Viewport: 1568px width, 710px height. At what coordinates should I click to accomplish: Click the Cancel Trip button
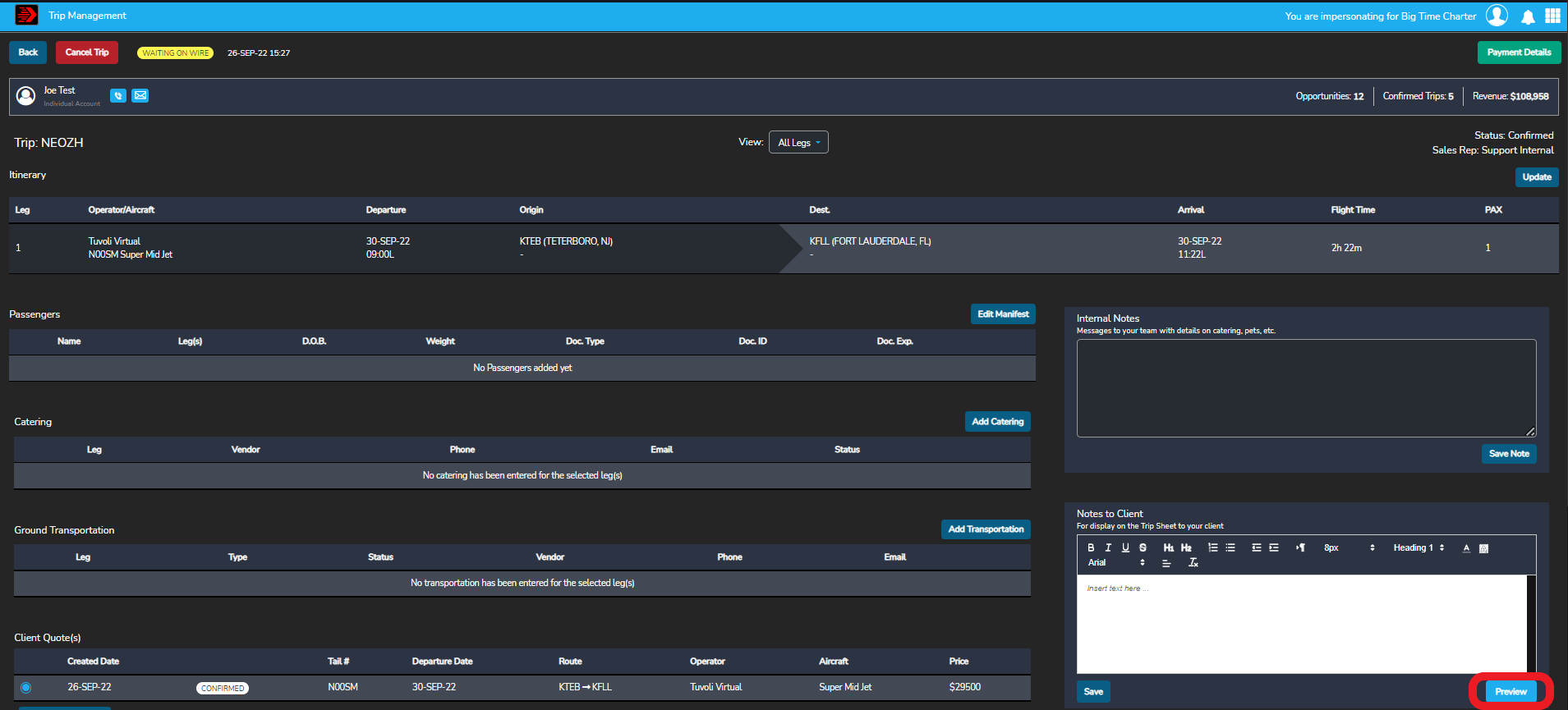87,53
